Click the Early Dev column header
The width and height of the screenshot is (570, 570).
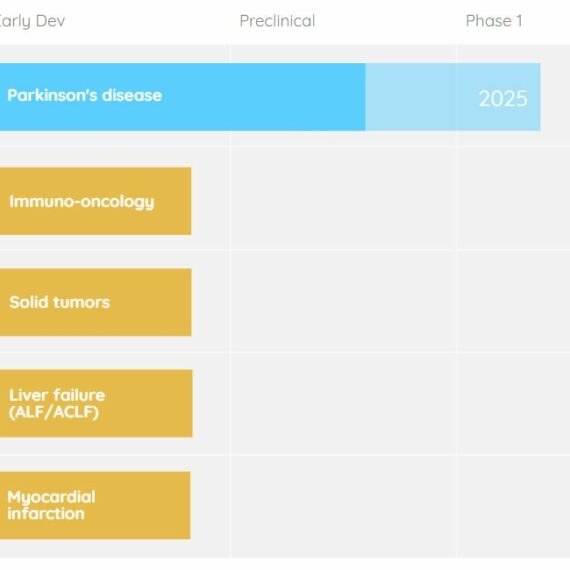pyautogui.click(x=32, y=21)
